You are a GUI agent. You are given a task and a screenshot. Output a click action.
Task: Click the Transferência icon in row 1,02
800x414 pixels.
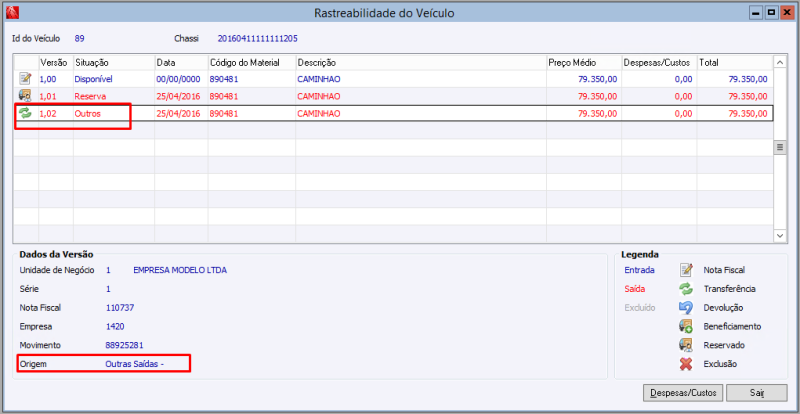[x=25, y=113]
